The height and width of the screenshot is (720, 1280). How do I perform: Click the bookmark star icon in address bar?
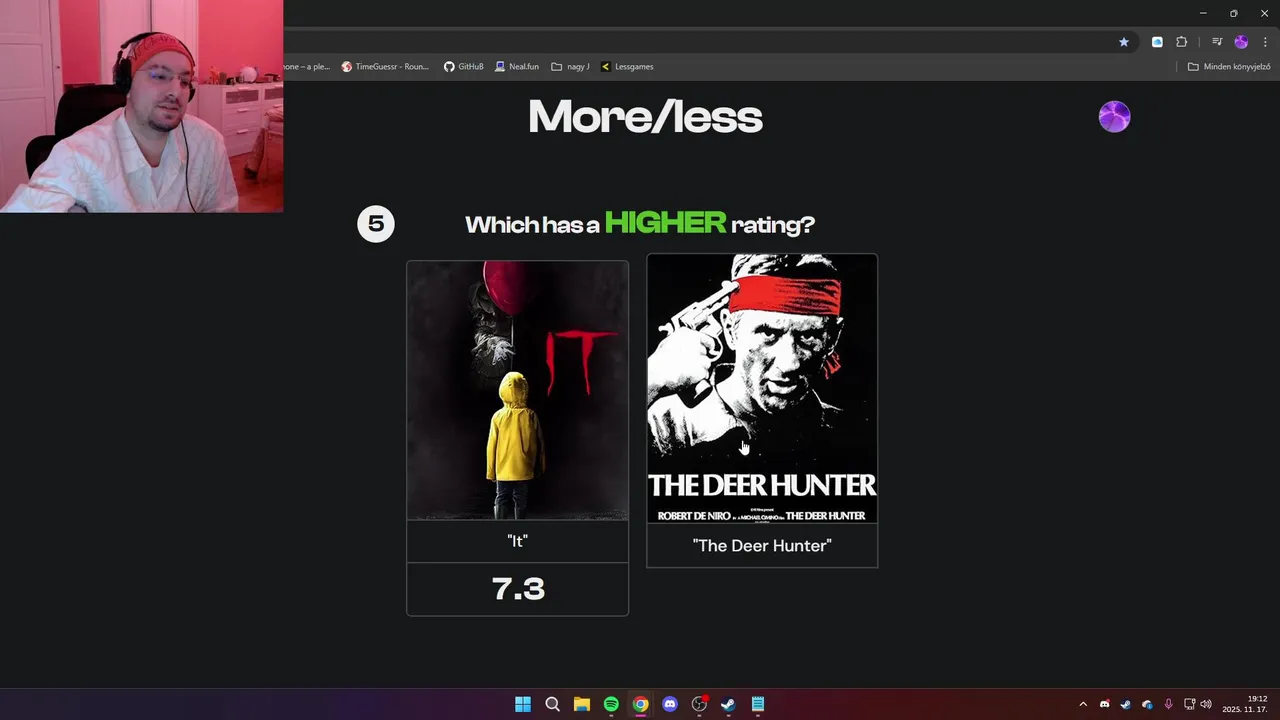point(1124,42)
